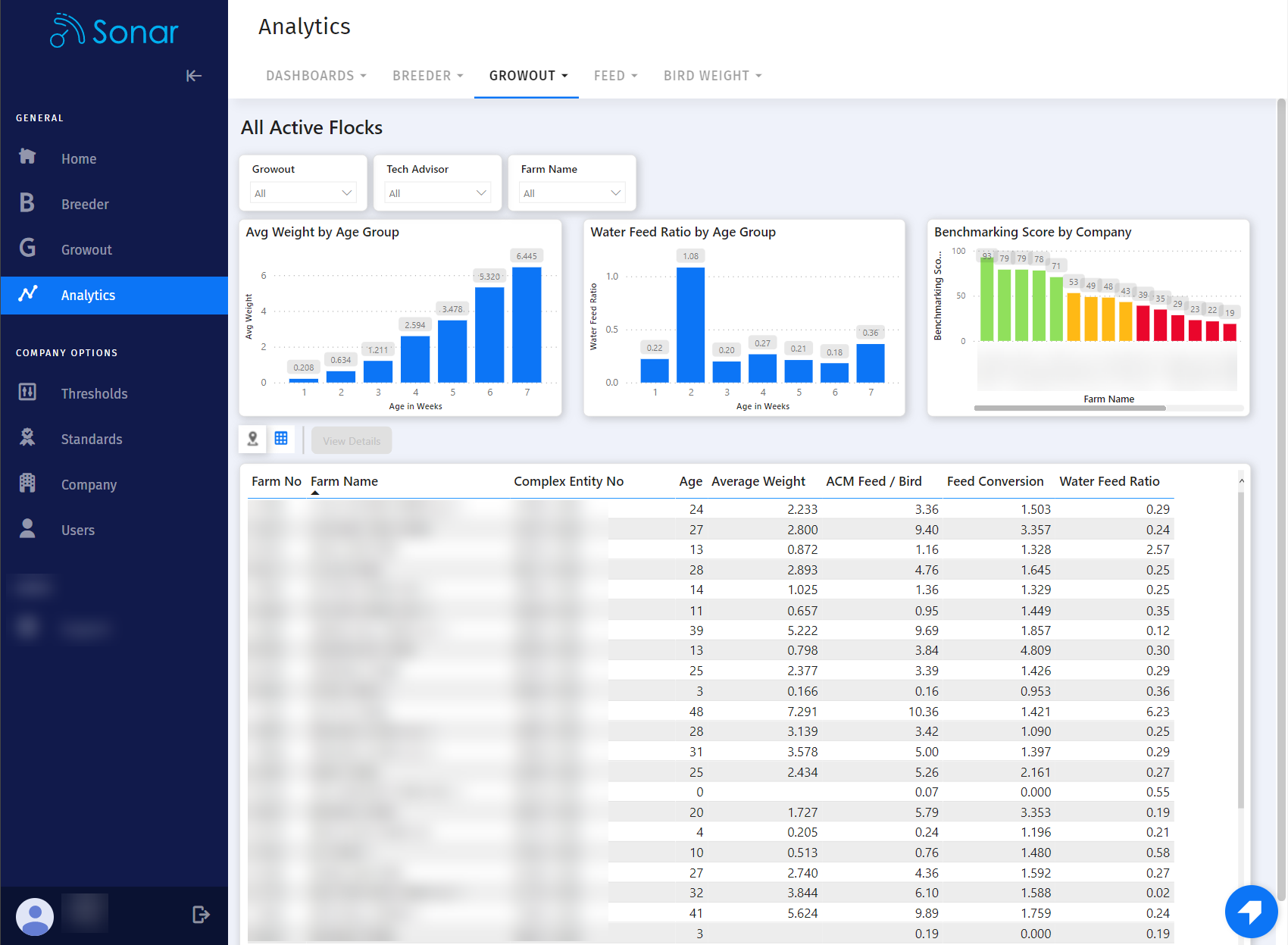Screen dimensions: 1288x945
Task: Click the View Details button
Action: coord(352,440)
